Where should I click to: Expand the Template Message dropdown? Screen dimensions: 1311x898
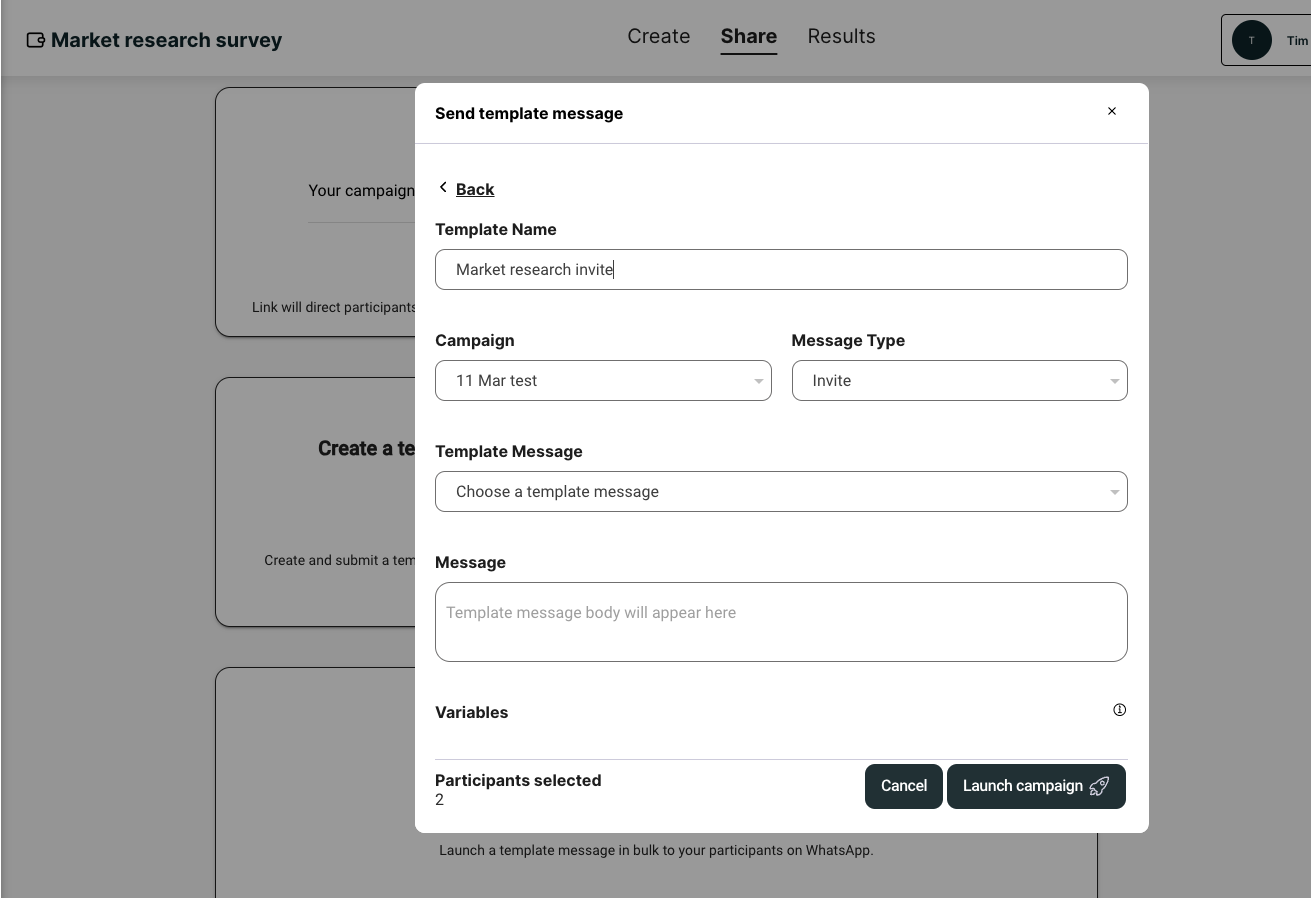[x=781, y=492]
